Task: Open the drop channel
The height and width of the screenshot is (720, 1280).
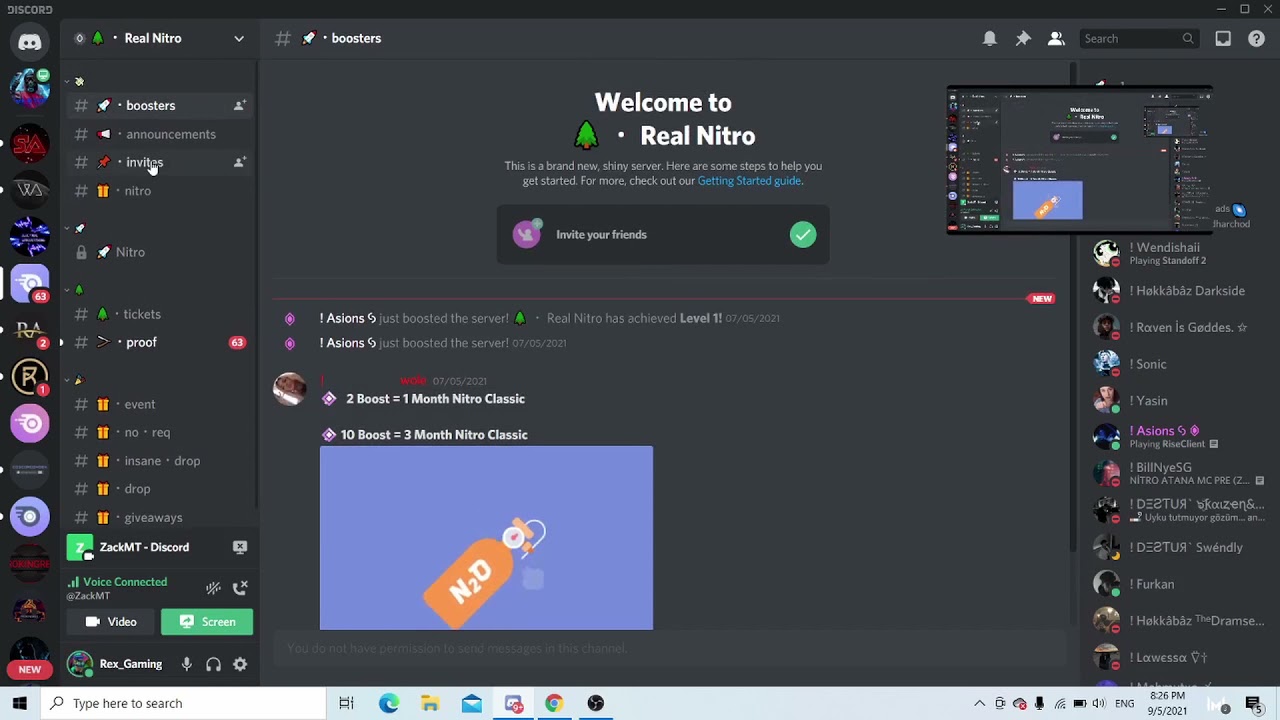Action: coord(159,489)
